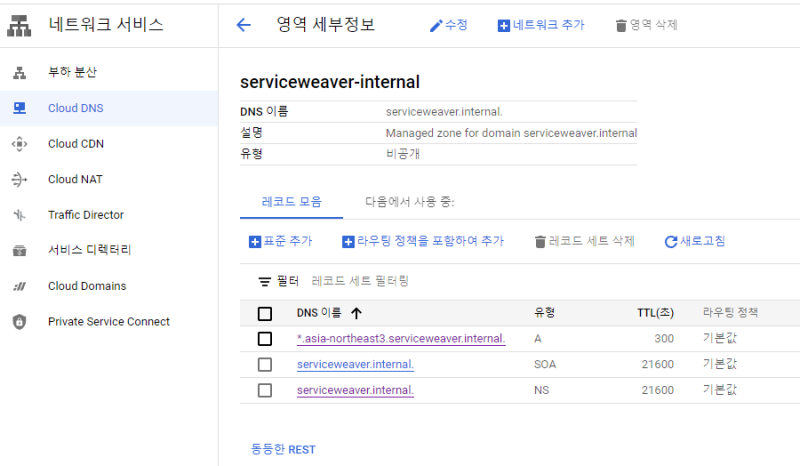The image size is (800, 466).
Task: Click the back arrow icon
Action: (x=244, y=25)
